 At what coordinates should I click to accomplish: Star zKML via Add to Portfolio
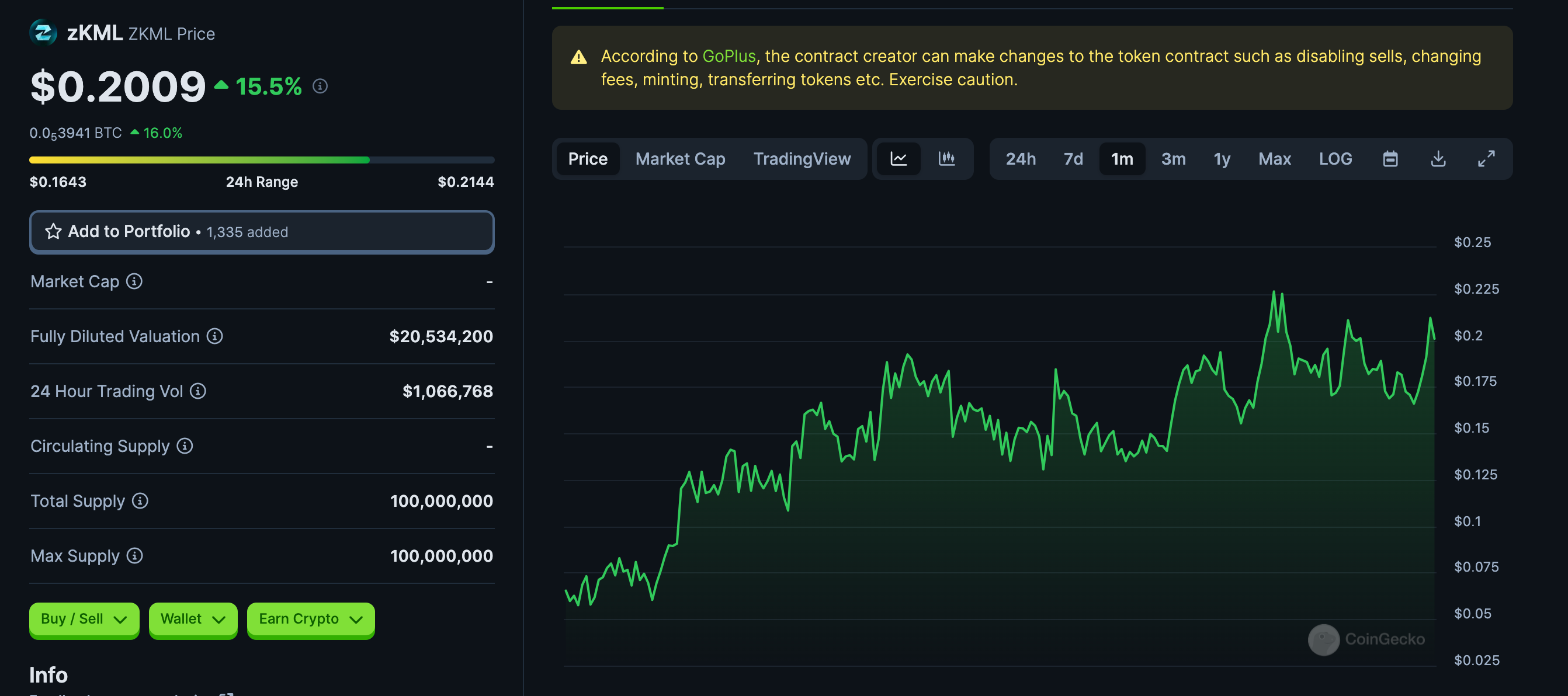tap(53, 232)
